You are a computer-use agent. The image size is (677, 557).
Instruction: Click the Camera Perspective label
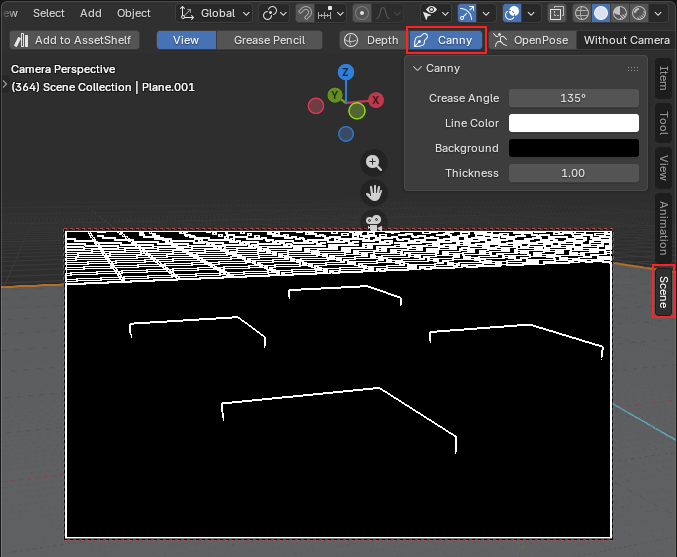(63, 69)
